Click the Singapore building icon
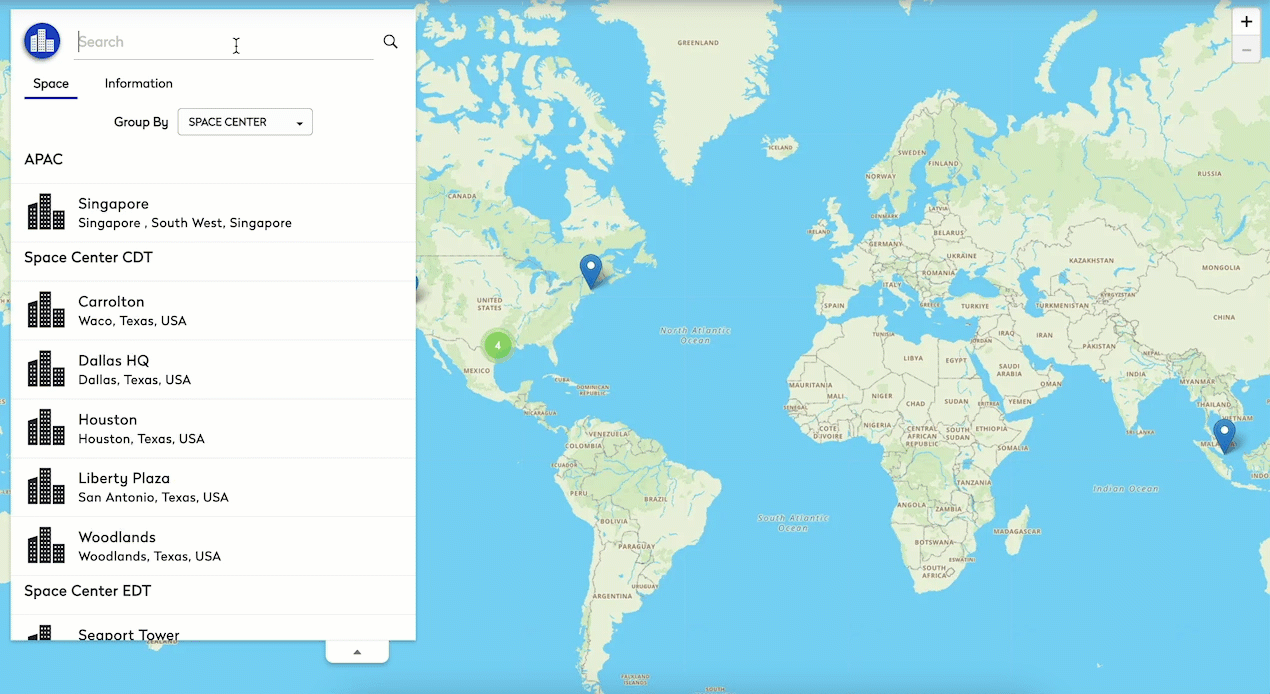Image resolution: width=1270 pixels, height=694 pixels. tap(46, 212)
